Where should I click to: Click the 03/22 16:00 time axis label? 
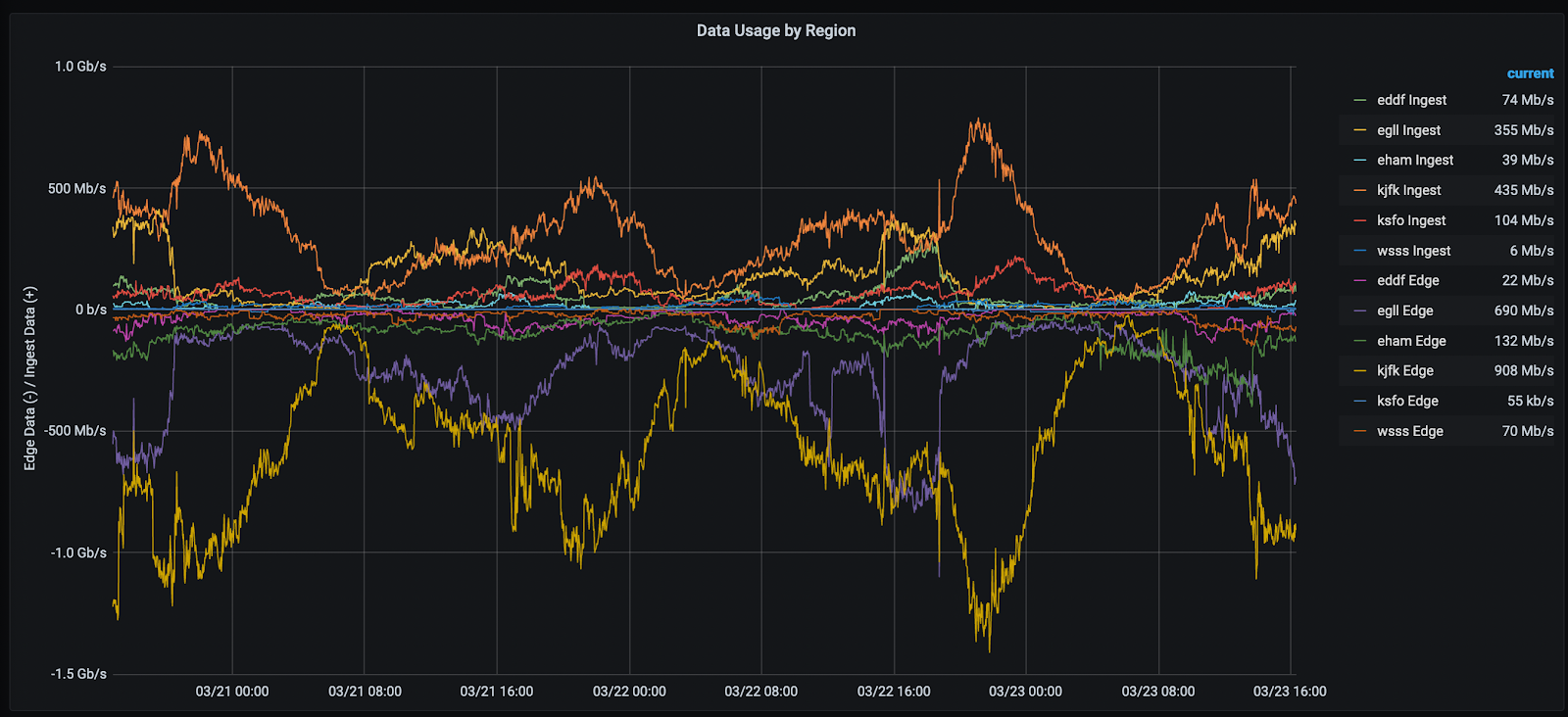point(894,692)
